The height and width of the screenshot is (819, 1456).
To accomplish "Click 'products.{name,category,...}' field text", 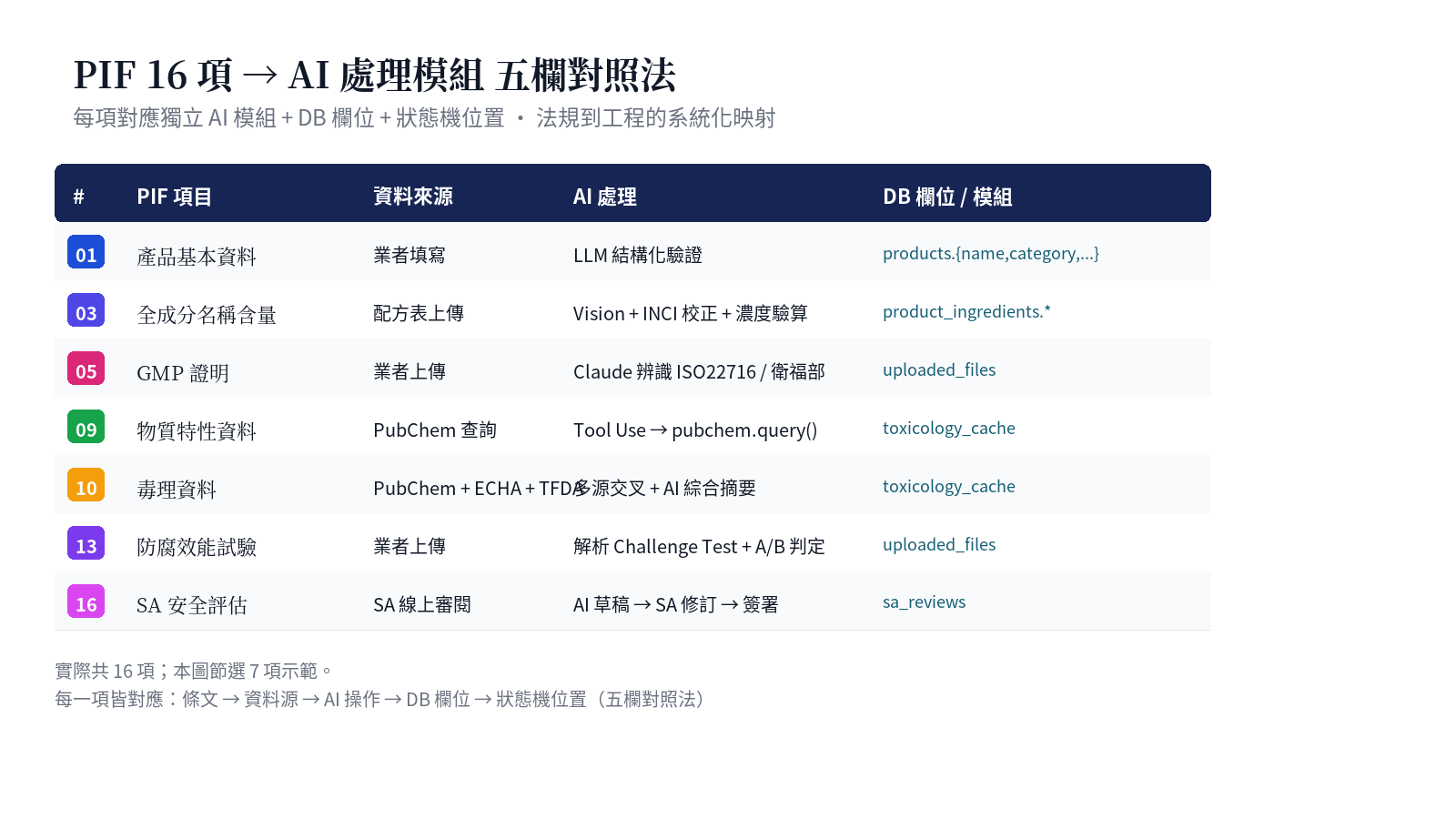I will pos(991,254).
